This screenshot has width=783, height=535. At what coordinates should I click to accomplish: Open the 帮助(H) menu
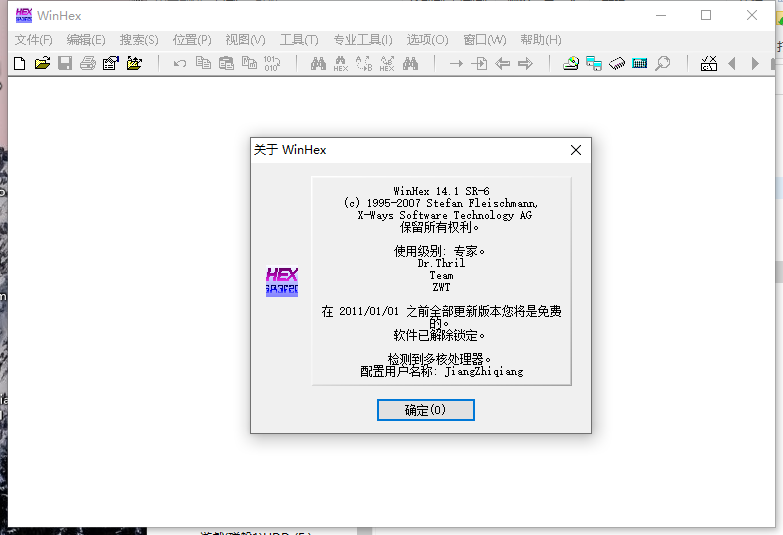[541, 40]
